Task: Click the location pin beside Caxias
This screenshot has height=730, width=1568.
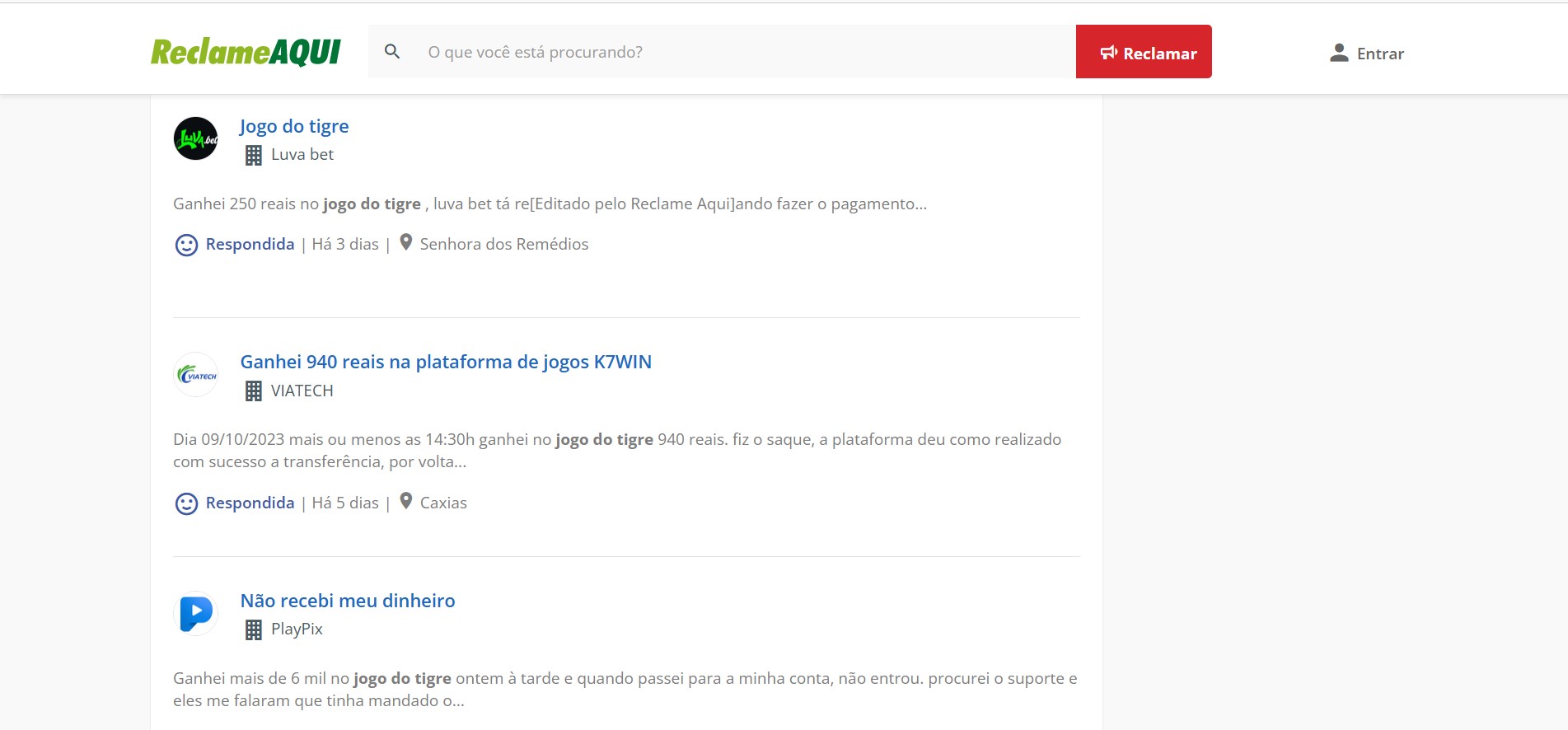Action: (x=405, y=501)
